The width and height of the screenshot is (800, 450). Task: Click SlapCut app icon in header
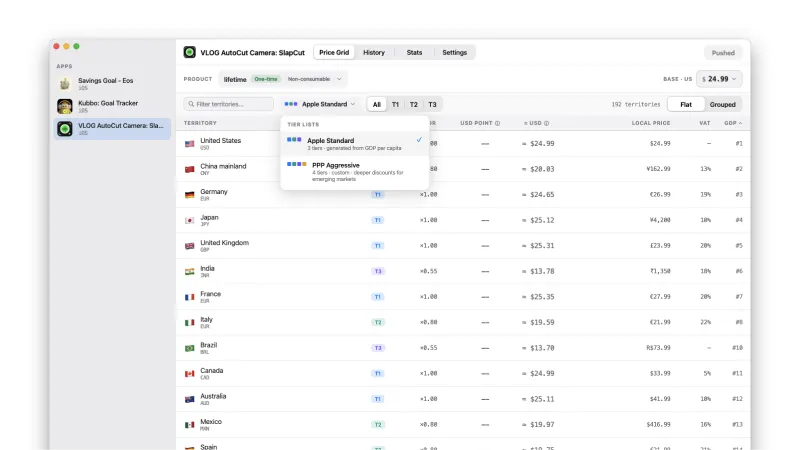click(190, 53)
